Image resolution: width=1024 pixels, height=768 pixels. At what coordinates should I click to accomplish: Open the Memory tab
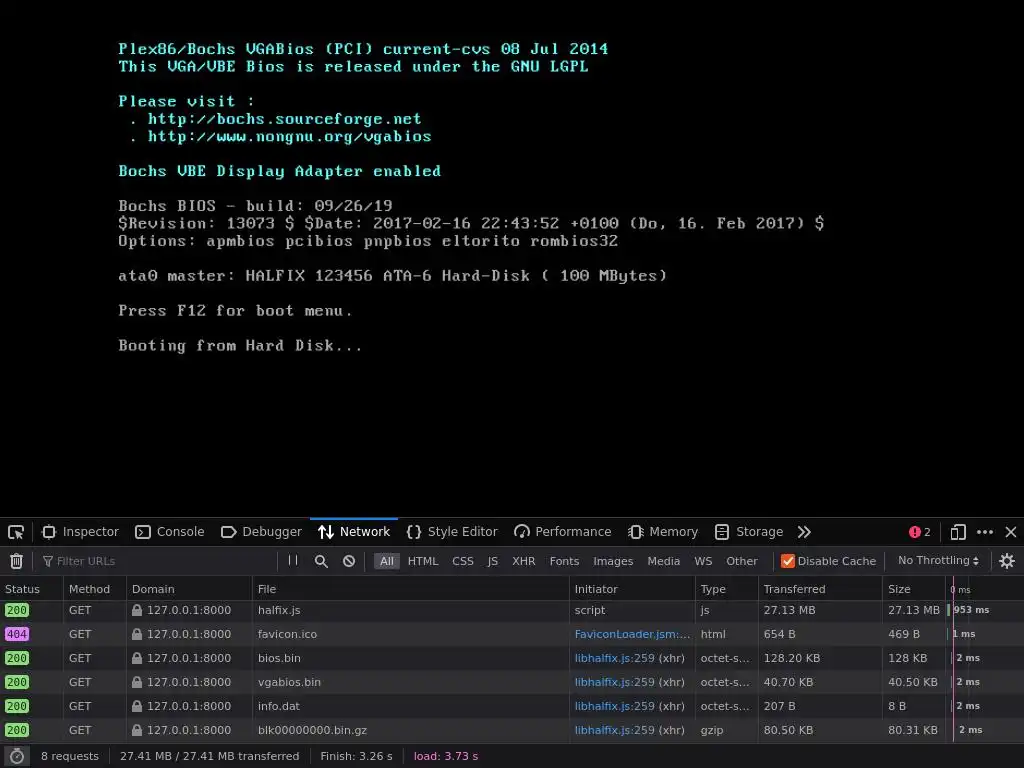coord(663,532)
